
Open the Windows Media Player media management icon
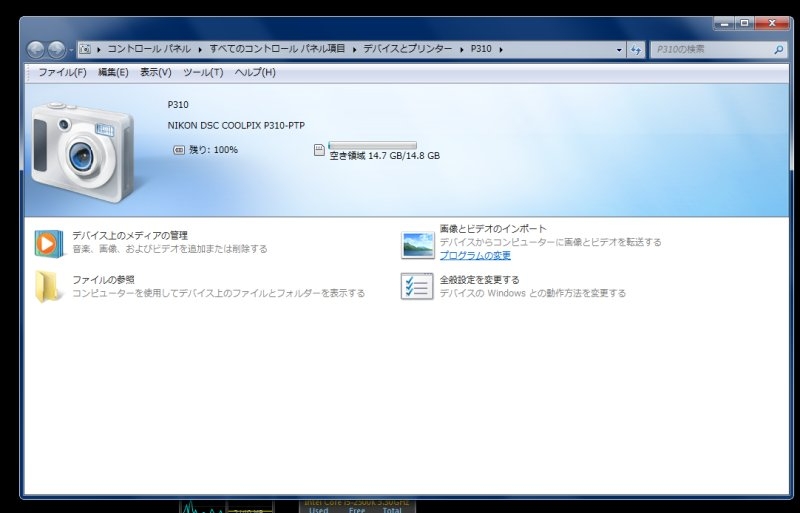(x=49, y=243)
